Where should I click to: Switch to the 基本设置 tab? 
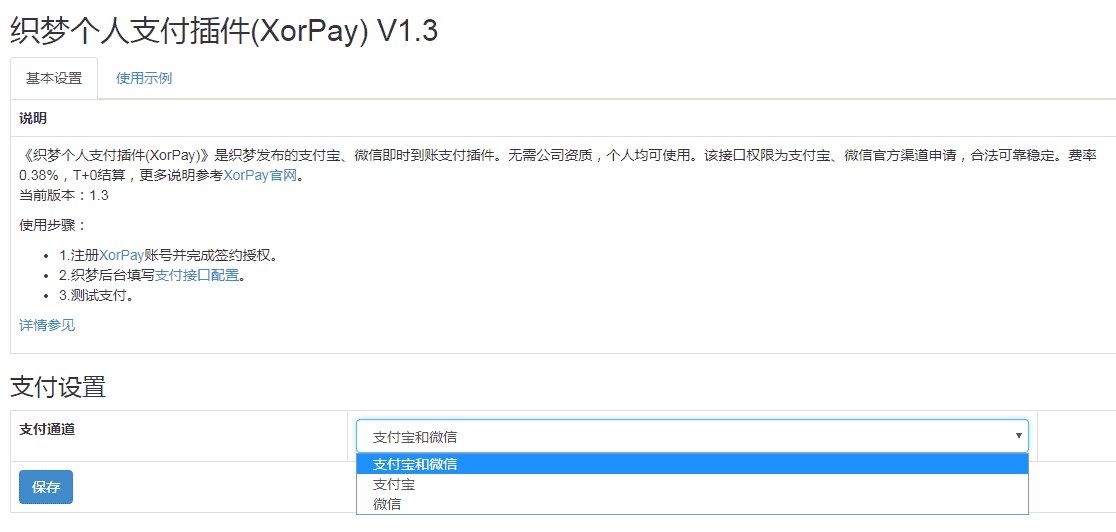coord(54,78)
